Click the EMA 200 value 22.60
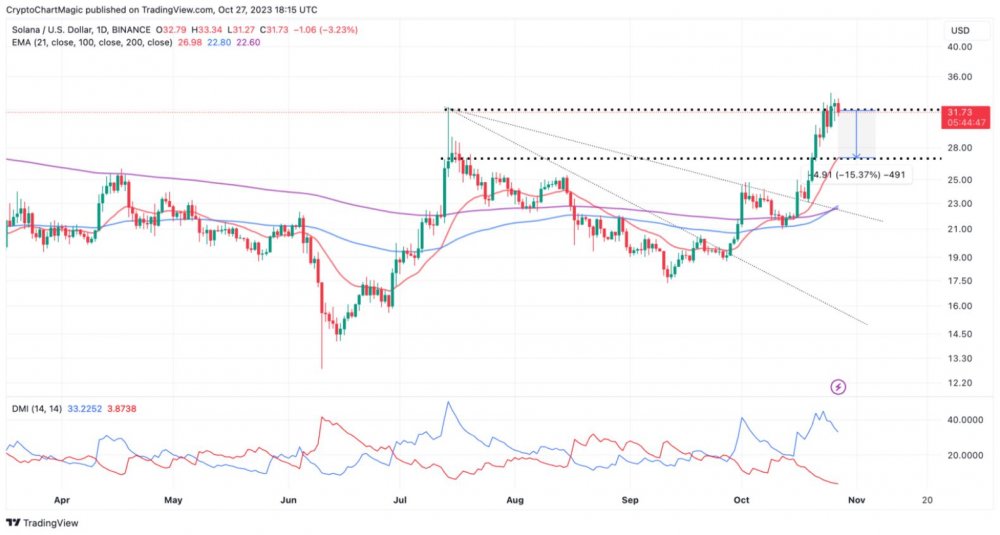This screenshot has height=535, width=1000. click(247, 43)
